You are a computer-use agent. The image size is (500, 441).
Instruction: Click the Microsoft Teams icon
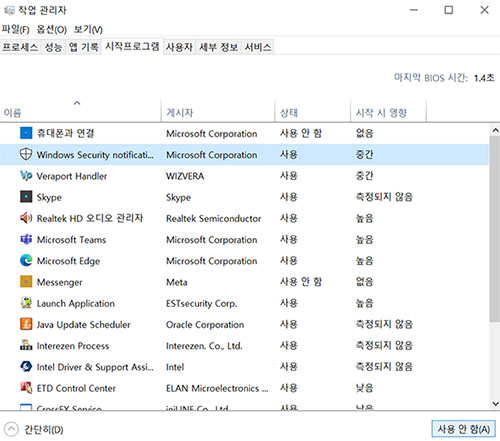tap(26, 239)
